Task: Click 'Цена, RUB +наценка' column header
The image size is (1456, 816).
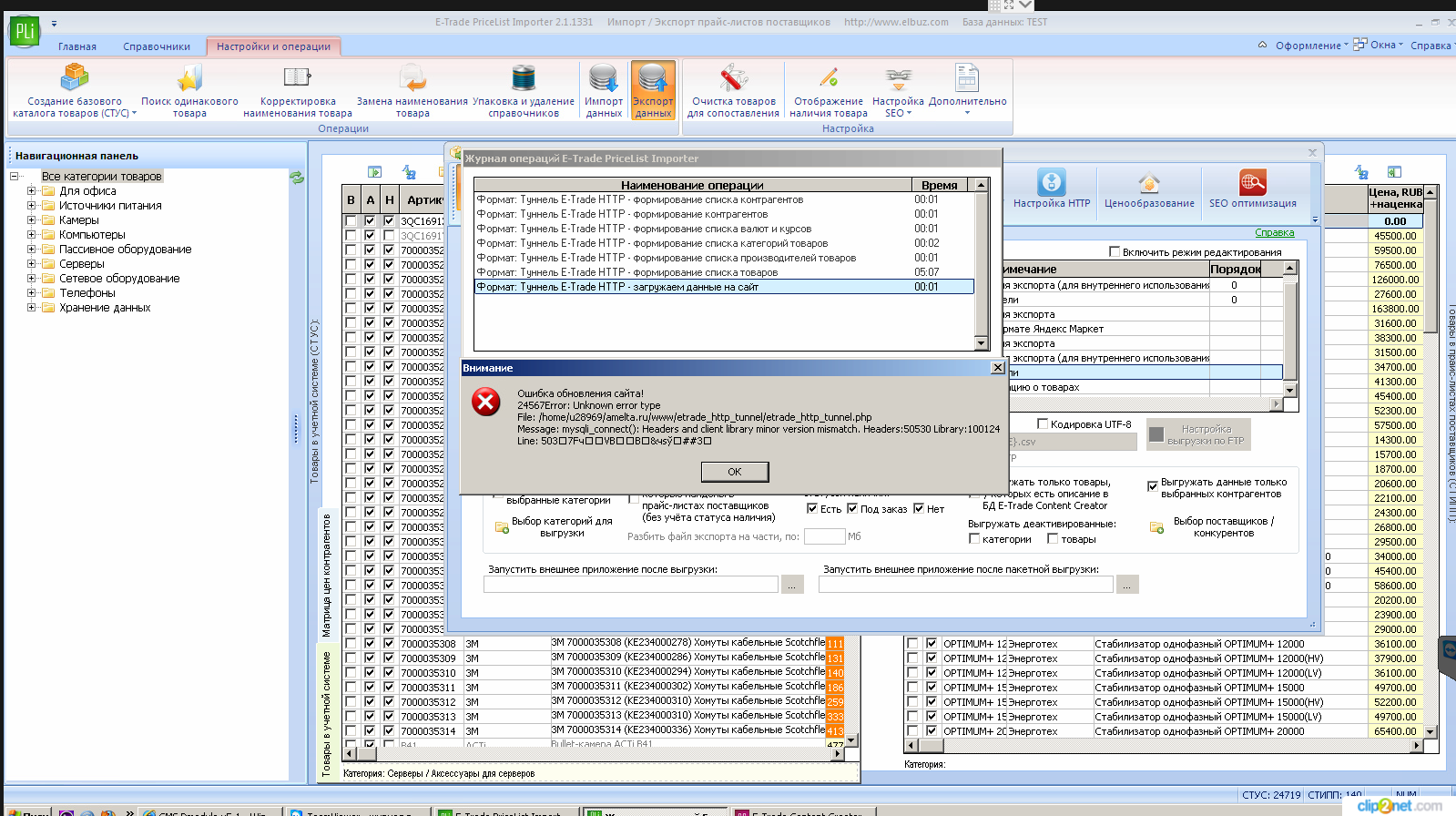Action: (x=1395, y=199)
